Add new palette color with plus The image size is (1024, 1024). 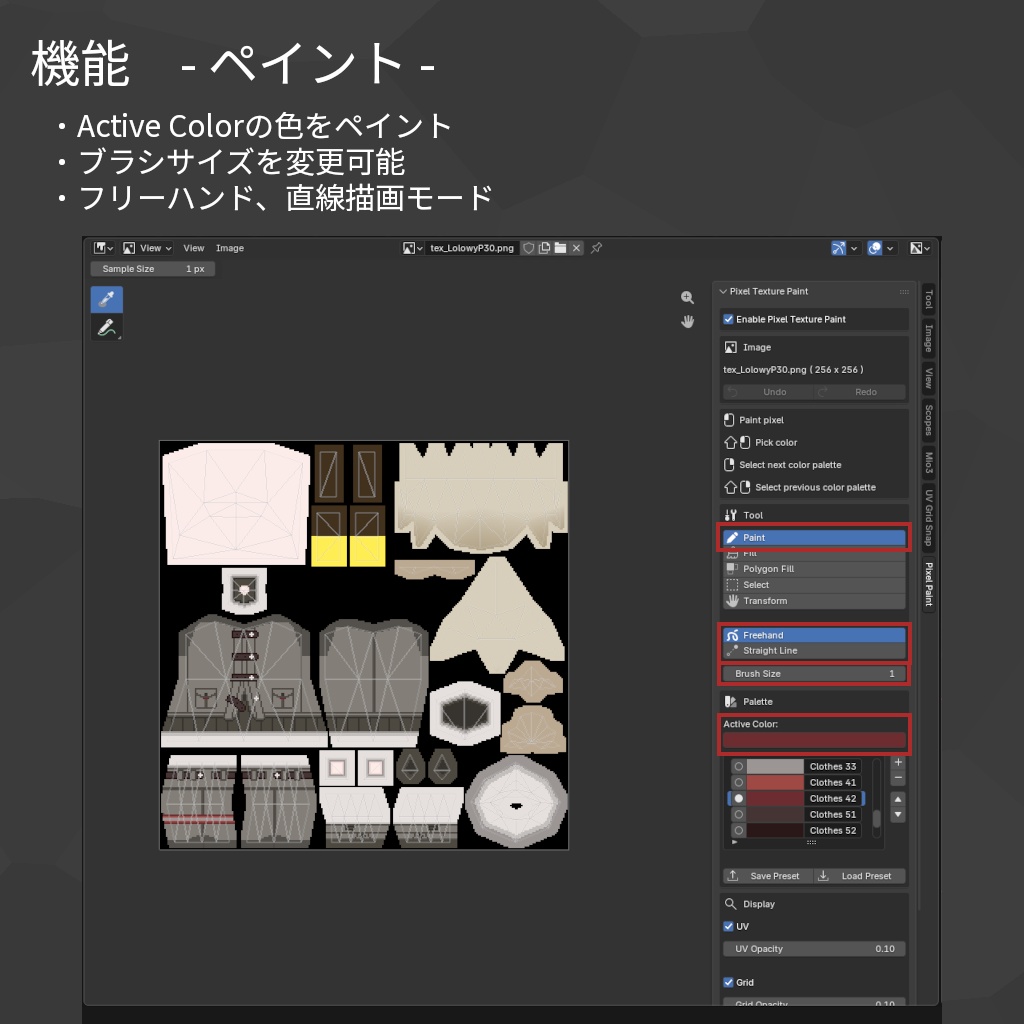[x=898, y=762]
